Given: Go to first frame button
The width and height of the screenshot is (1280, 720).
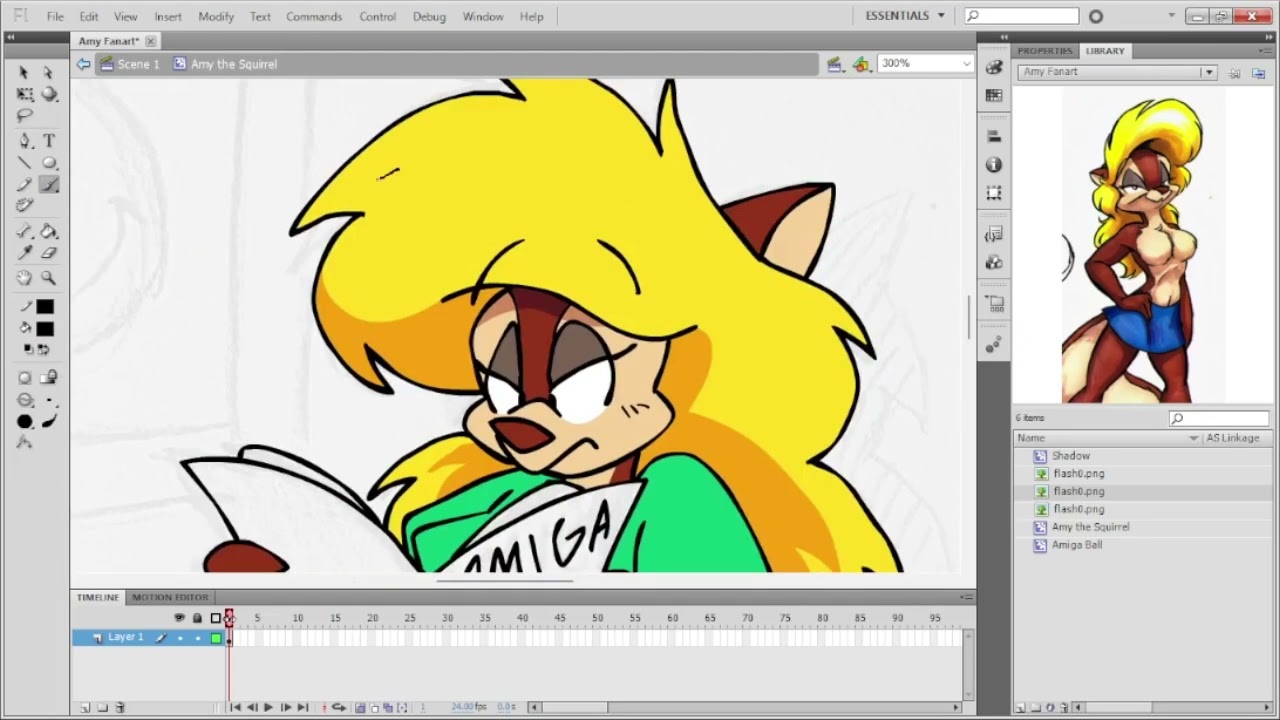Looking at the screenshot, I should pyautogui.click(x=236, y=707).
